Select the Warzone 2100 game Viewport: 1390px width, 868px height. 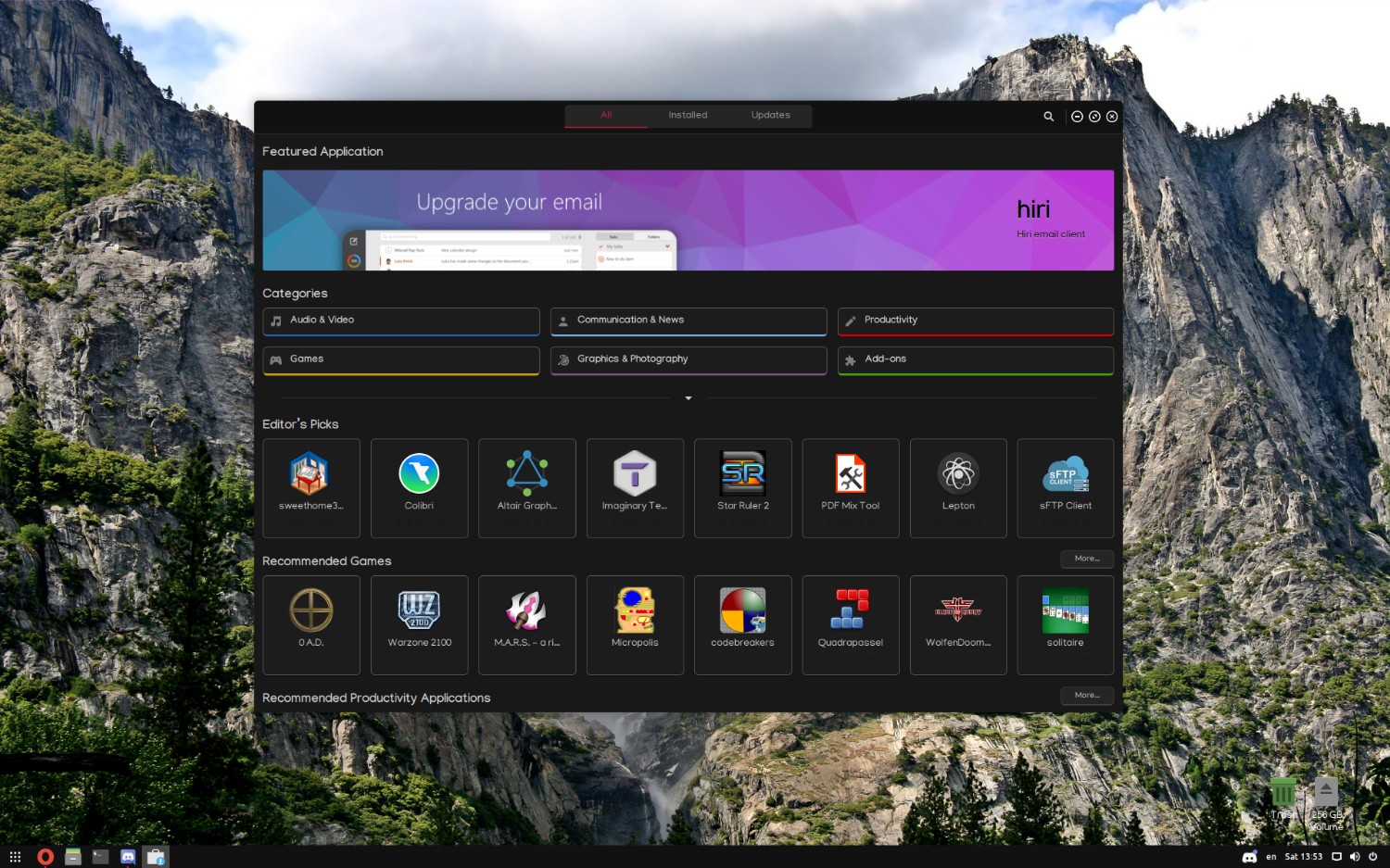[x=419, y=625]
